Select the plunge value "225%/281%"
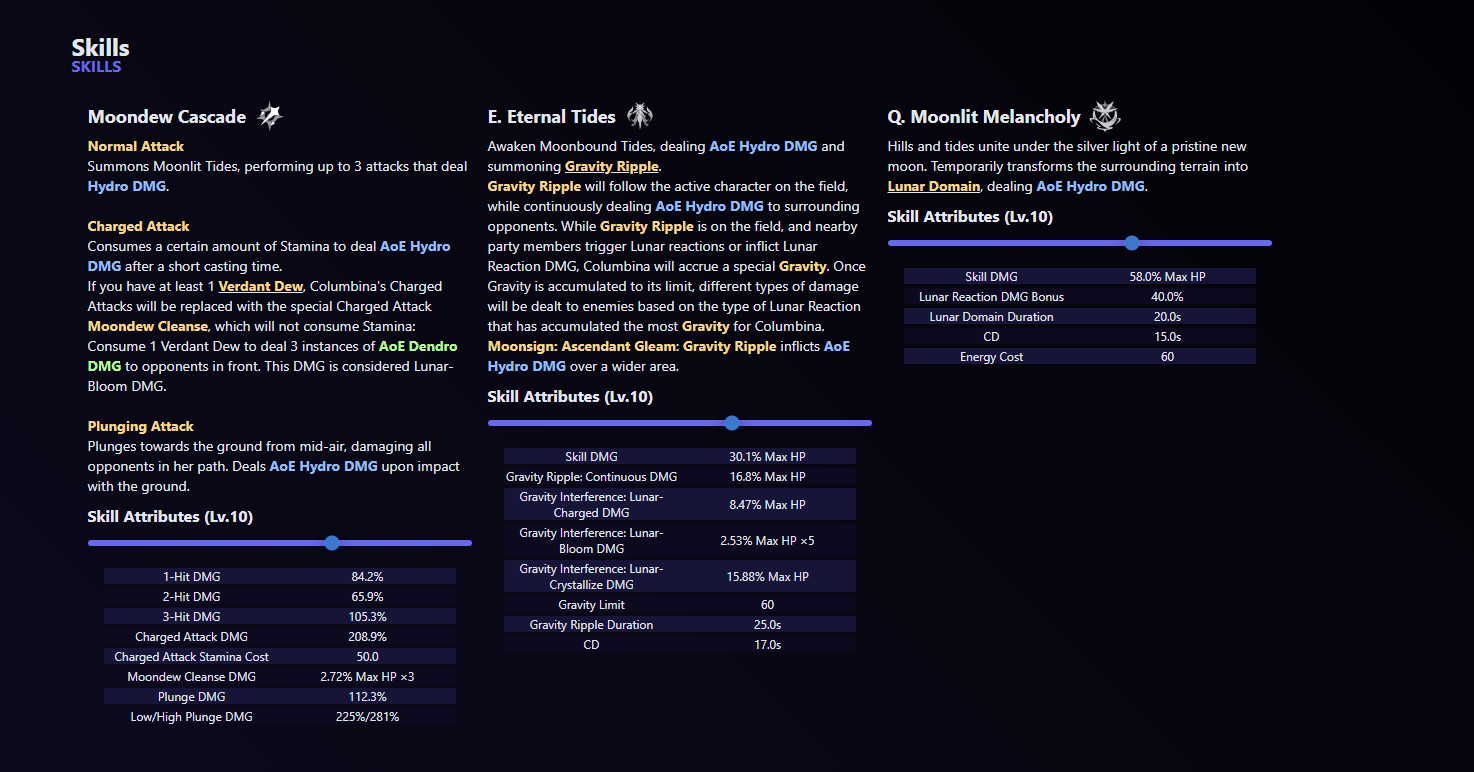This screenshot has width=1474, height=772. pyautogui.click(x=368, y=717)
